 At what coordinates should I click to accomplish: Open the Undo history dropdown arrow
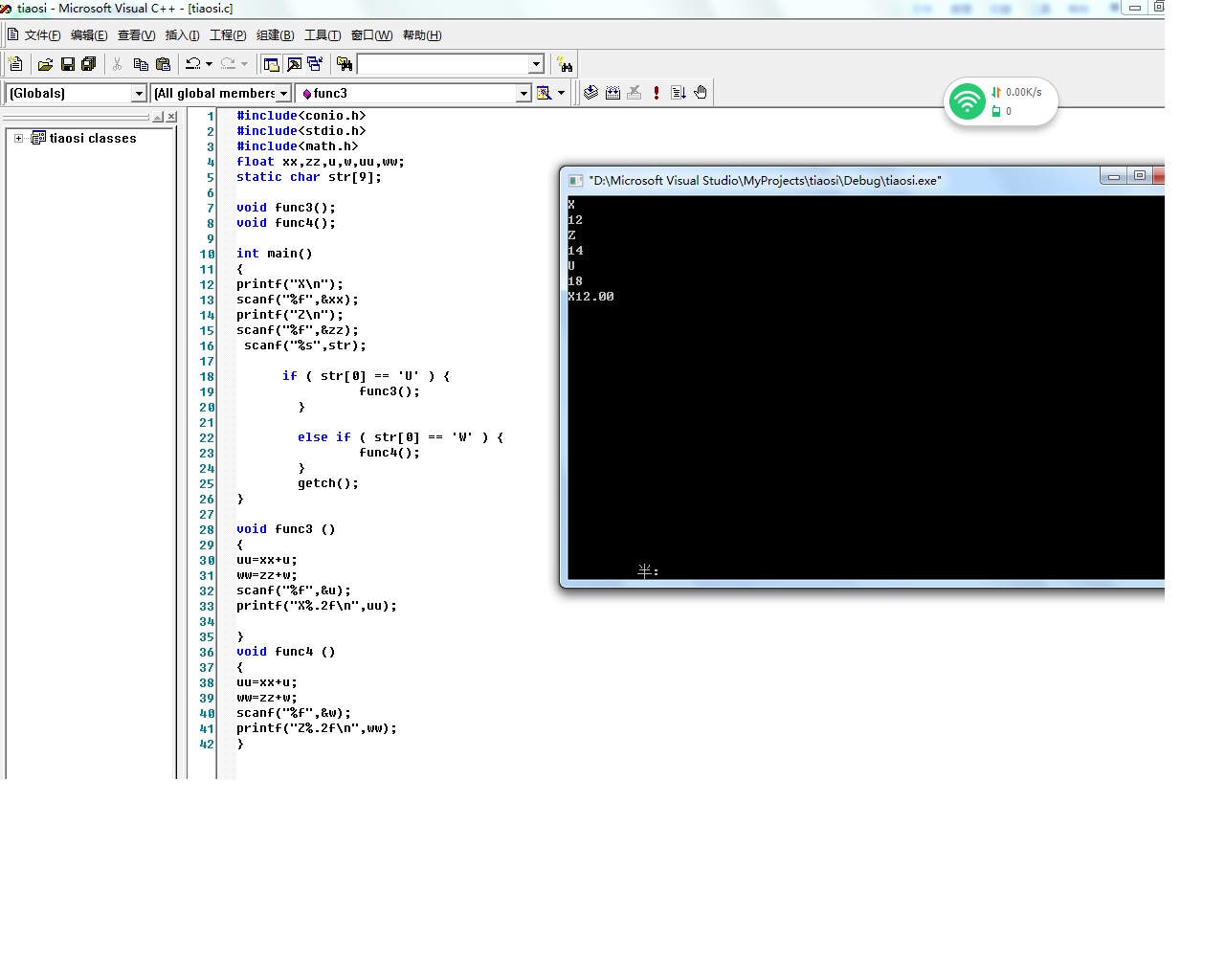(209, 64)
